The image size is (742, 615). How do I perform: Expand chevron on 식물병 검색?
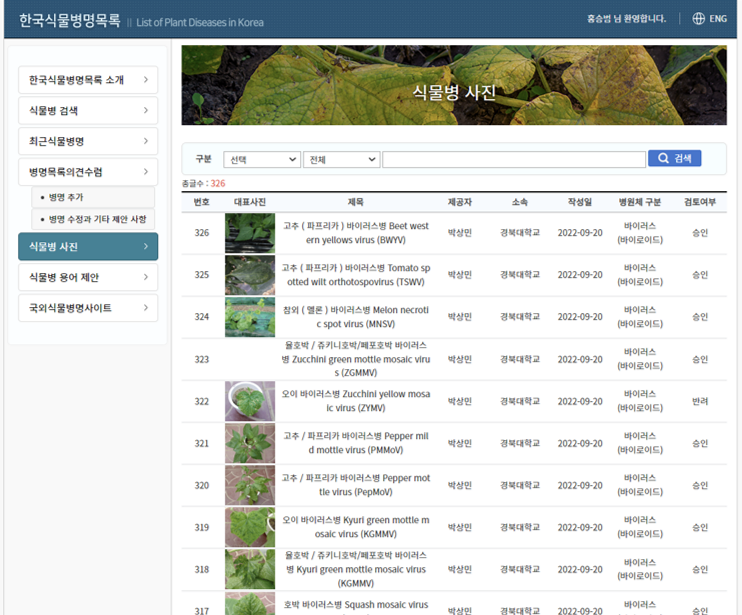146,110
